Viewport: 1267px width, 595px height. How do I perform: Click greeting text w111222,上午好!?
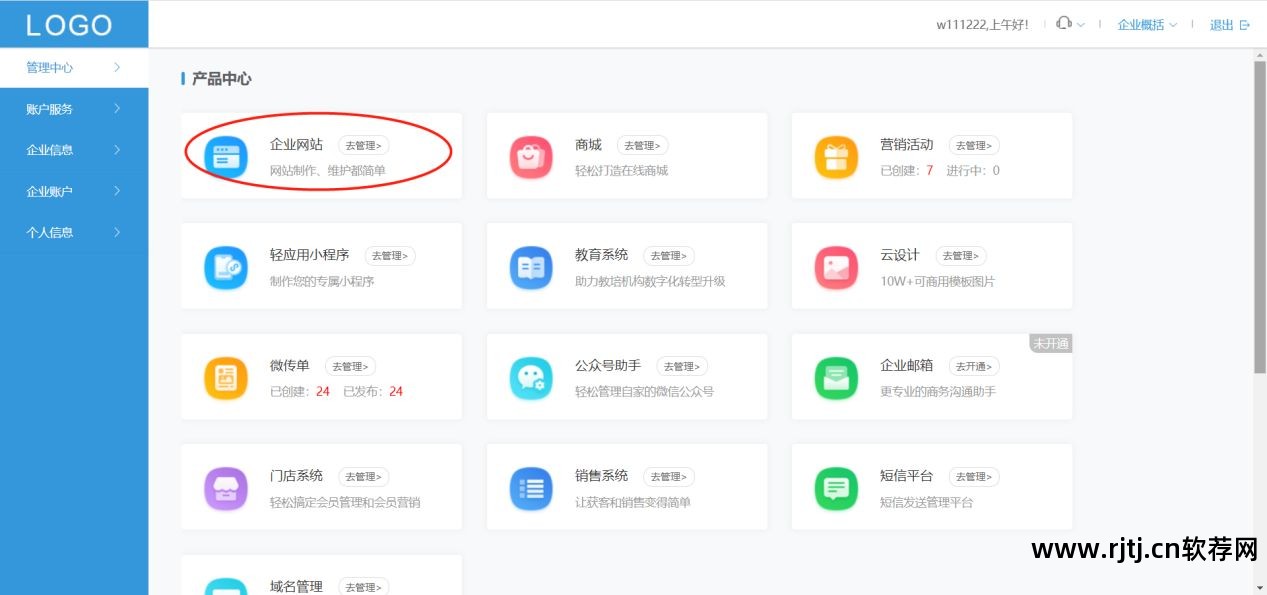tap(982, 25)
